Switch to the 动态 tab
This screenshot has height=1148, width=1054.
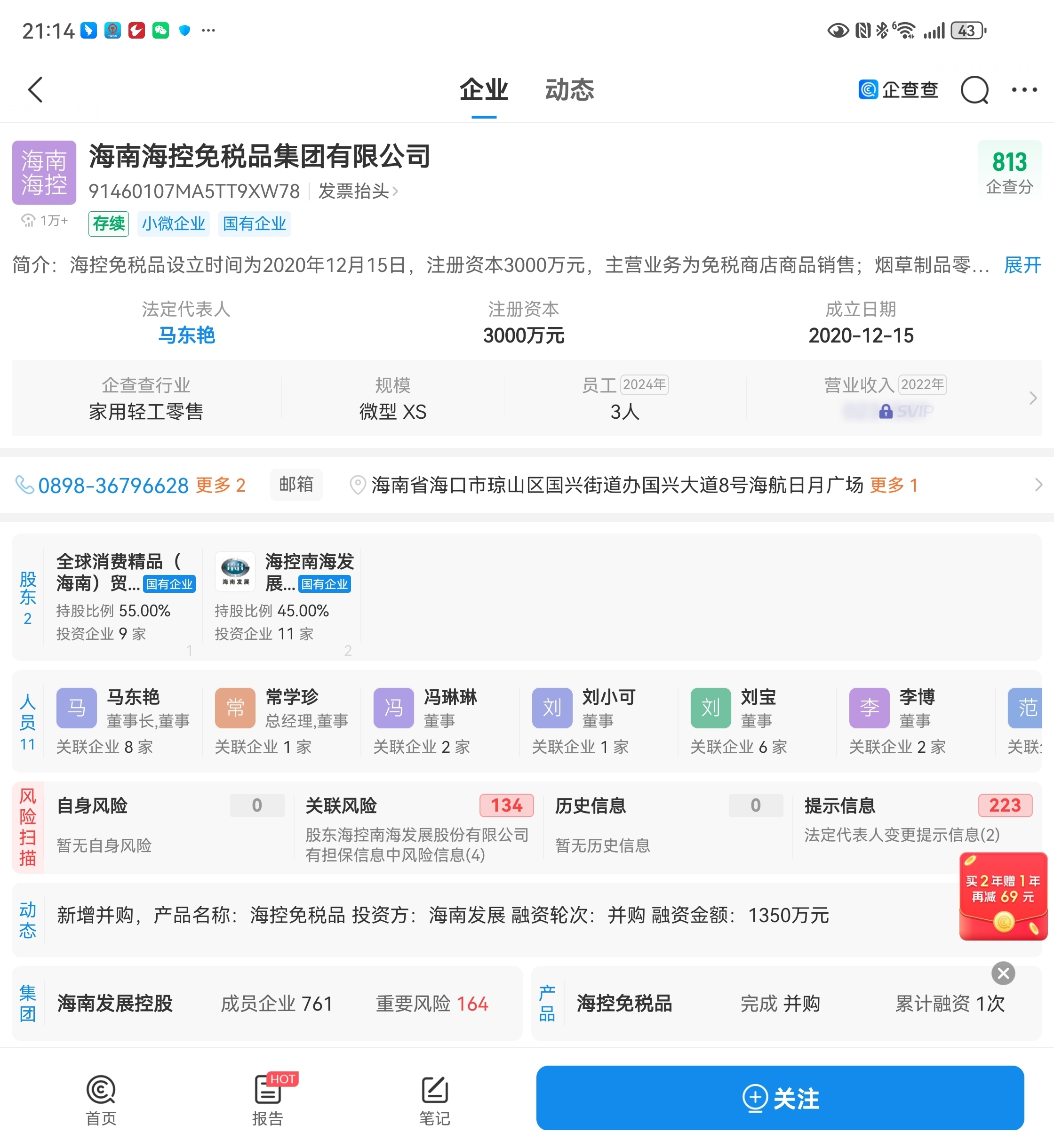(x=569, y=89)
